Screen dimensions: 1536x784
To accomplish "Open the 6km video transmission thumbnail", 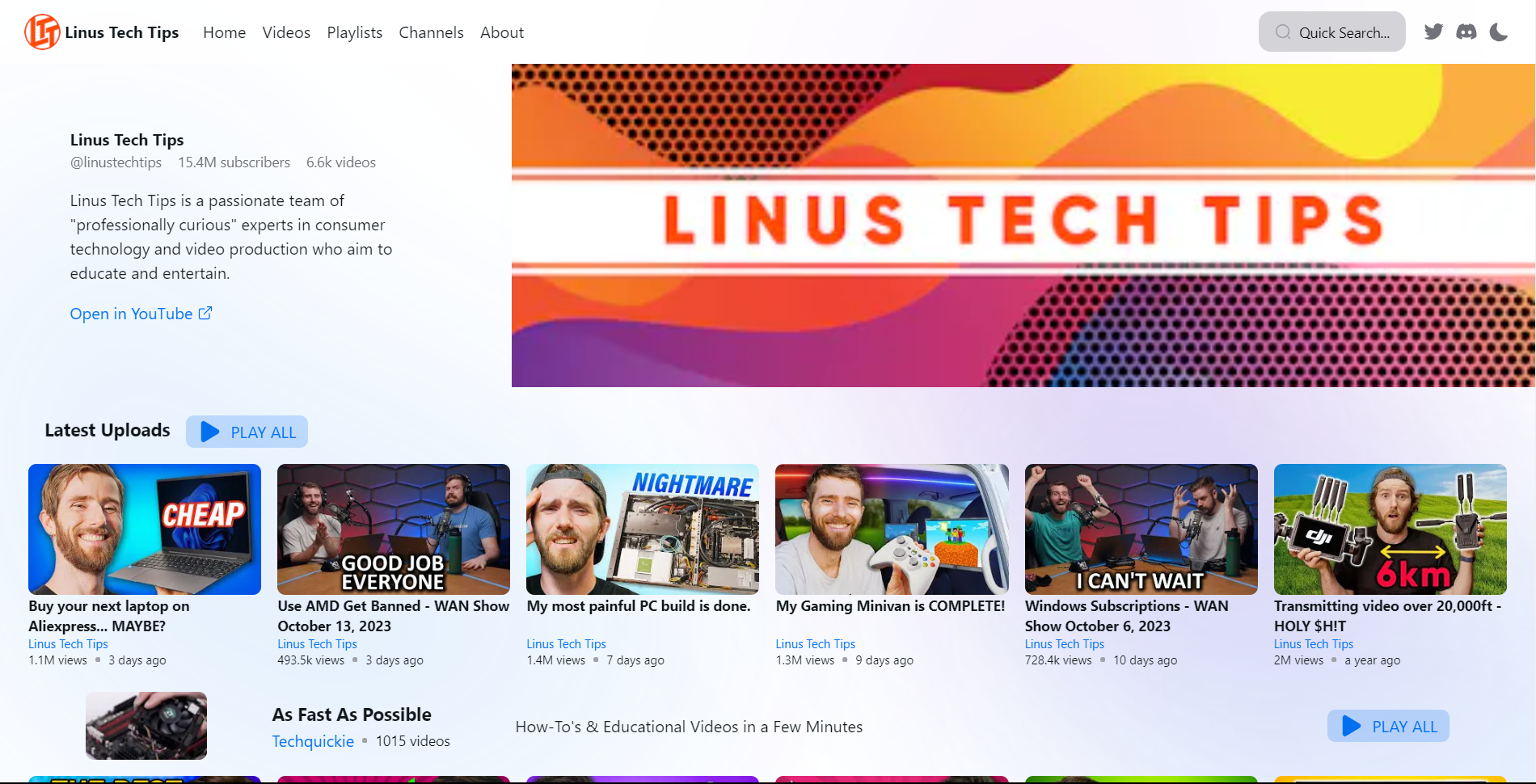I will coord(1390,529).
